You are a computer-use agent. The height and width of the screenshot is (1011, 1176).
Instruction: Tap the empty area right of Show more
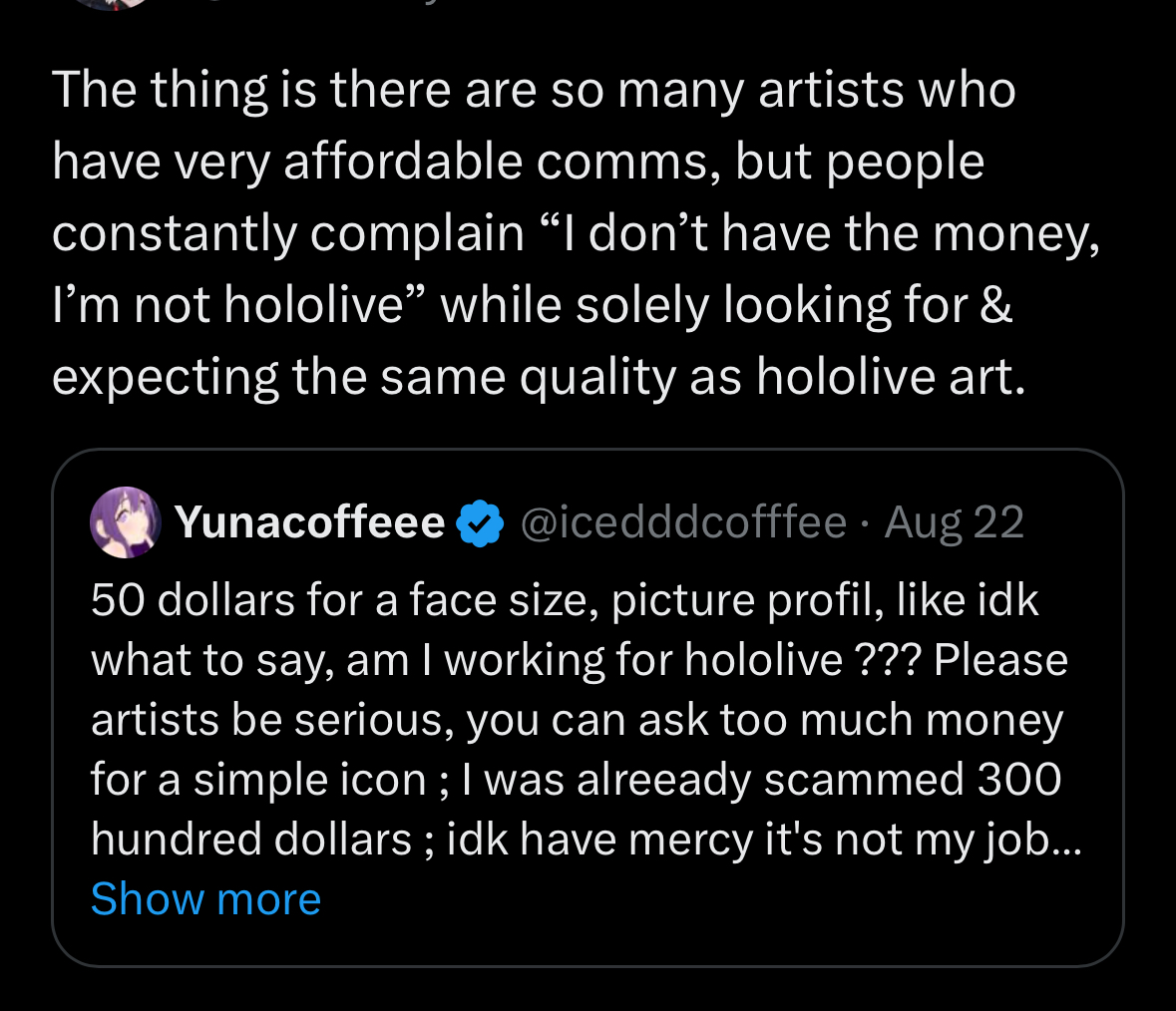point(698,899)
